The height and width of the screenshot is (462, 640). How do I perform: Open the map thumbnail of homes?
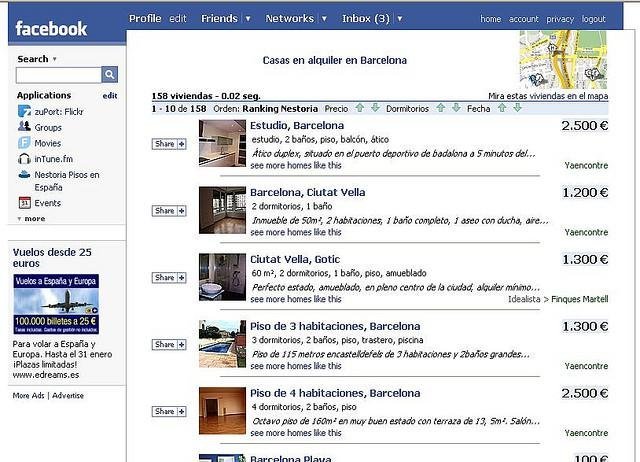[x=563, y=60]
